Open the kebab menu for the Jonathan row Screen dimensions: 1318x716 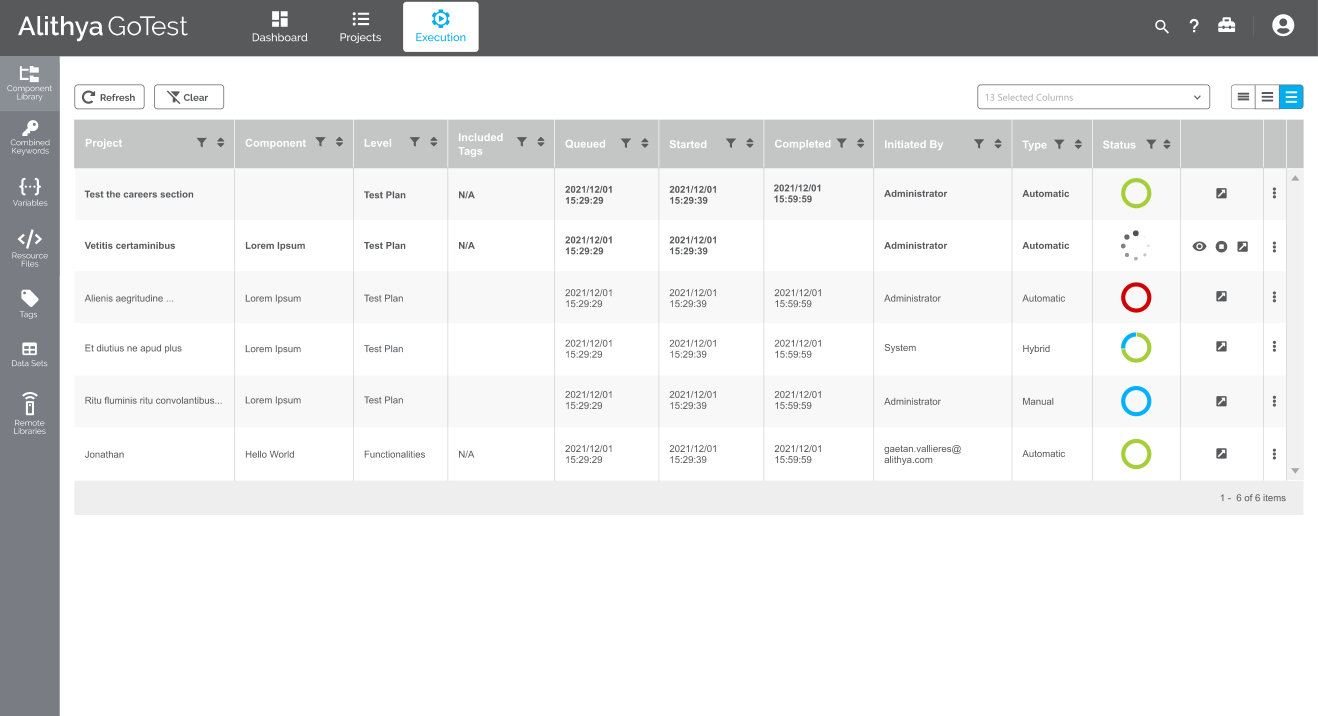[1274, 454]
